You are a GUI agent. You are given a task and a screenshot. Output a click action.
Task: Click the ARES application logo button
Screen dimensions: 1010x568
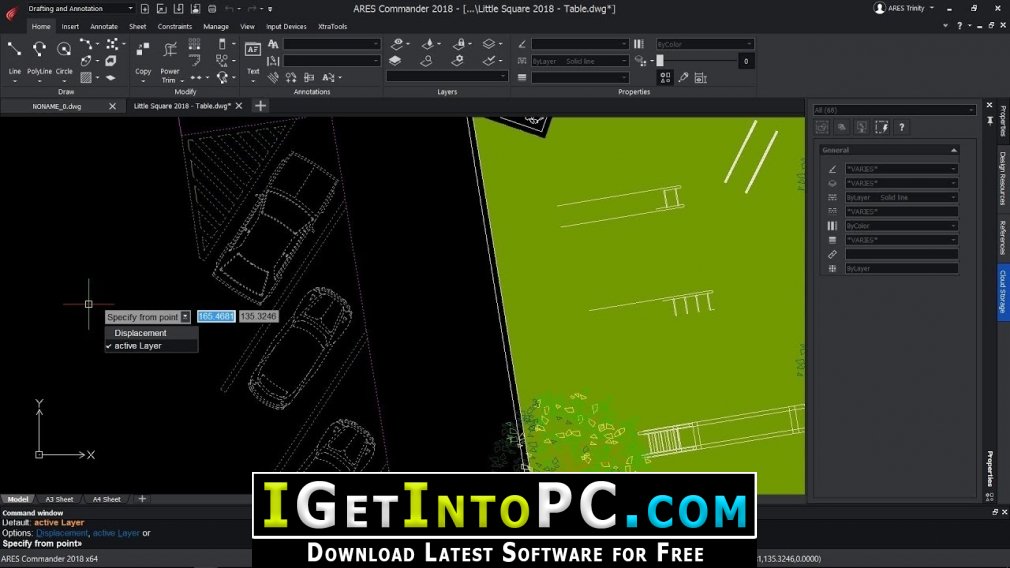pos(11,13)
